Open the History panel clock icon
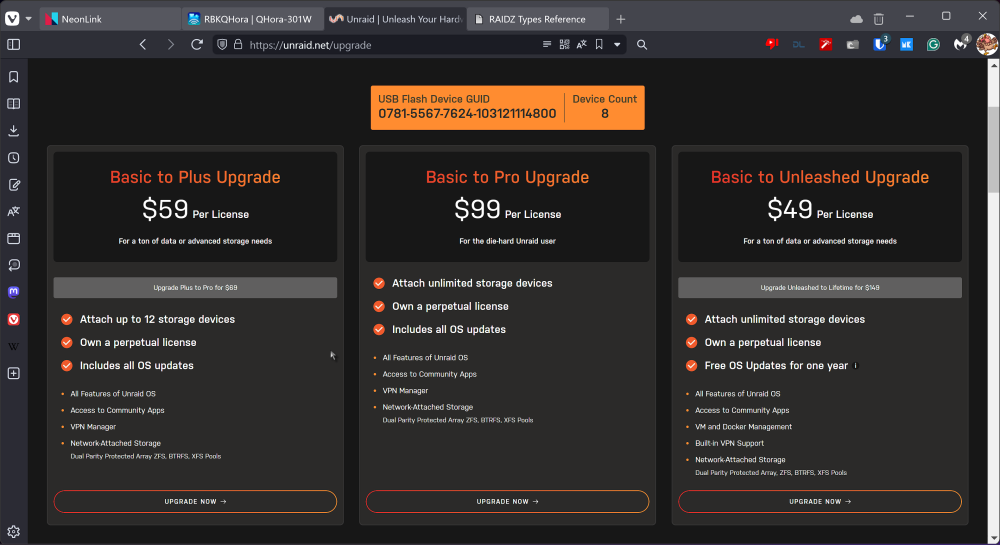Screen dimensions: 1000x545 [13, 157]
